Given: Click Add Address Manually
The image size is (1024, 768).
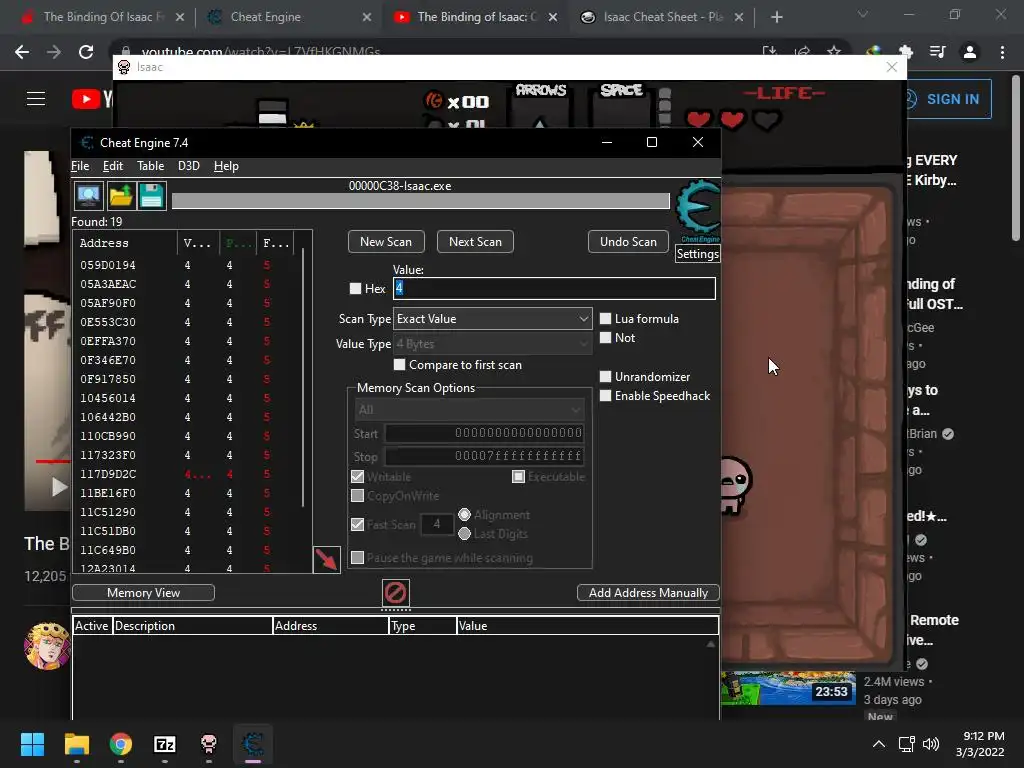Looking at the screenshot, I should pyautogui.click(x=648, y=593).
